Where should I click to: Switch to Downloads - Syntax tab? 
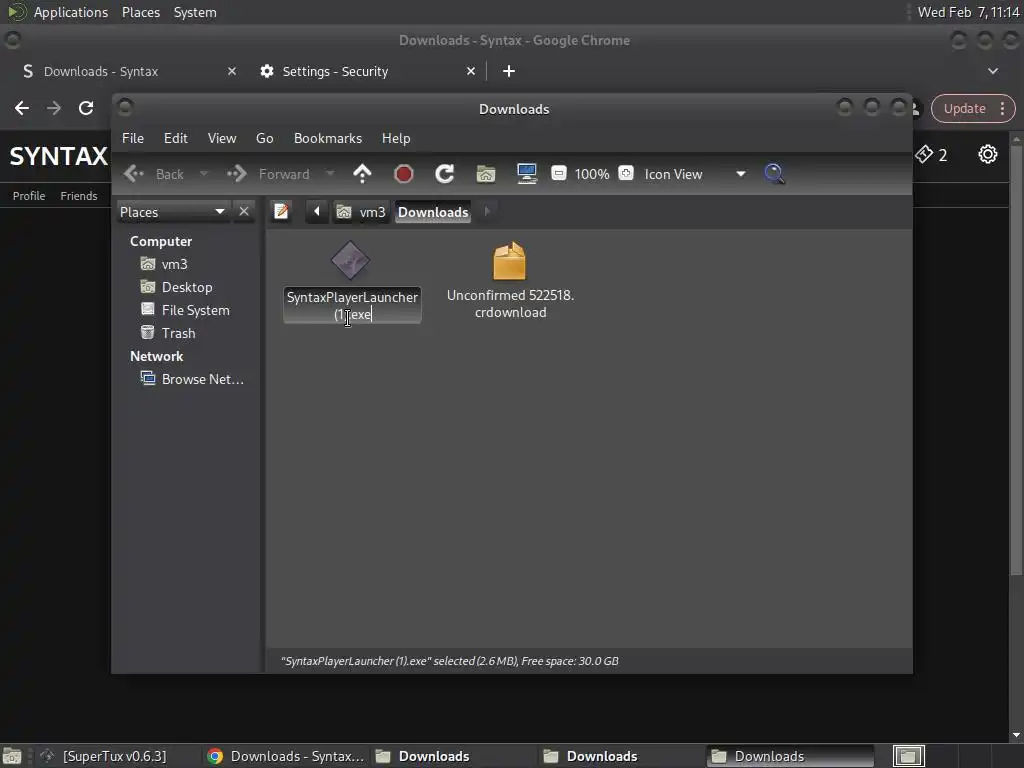pos(127,71)
